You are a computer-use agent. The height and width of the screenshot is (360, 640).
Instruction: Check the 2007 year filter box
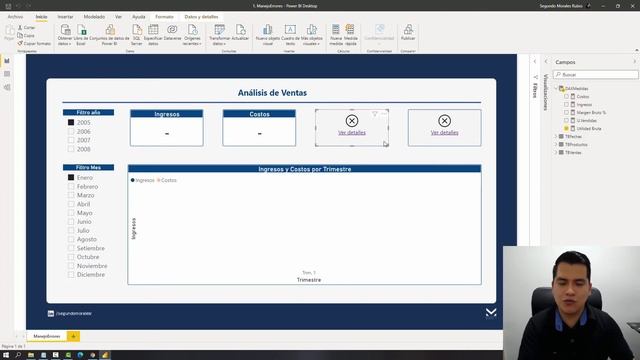[x=71, y=140]
